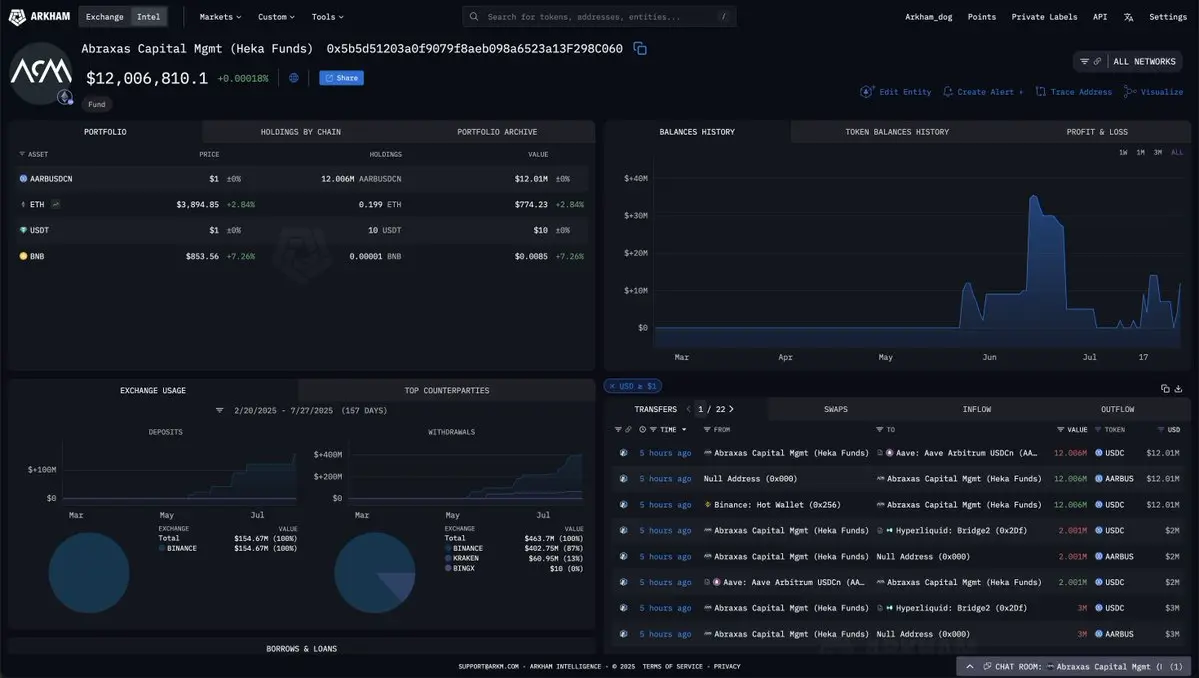Click the Fund tag under the entity logo

[96, 104]
